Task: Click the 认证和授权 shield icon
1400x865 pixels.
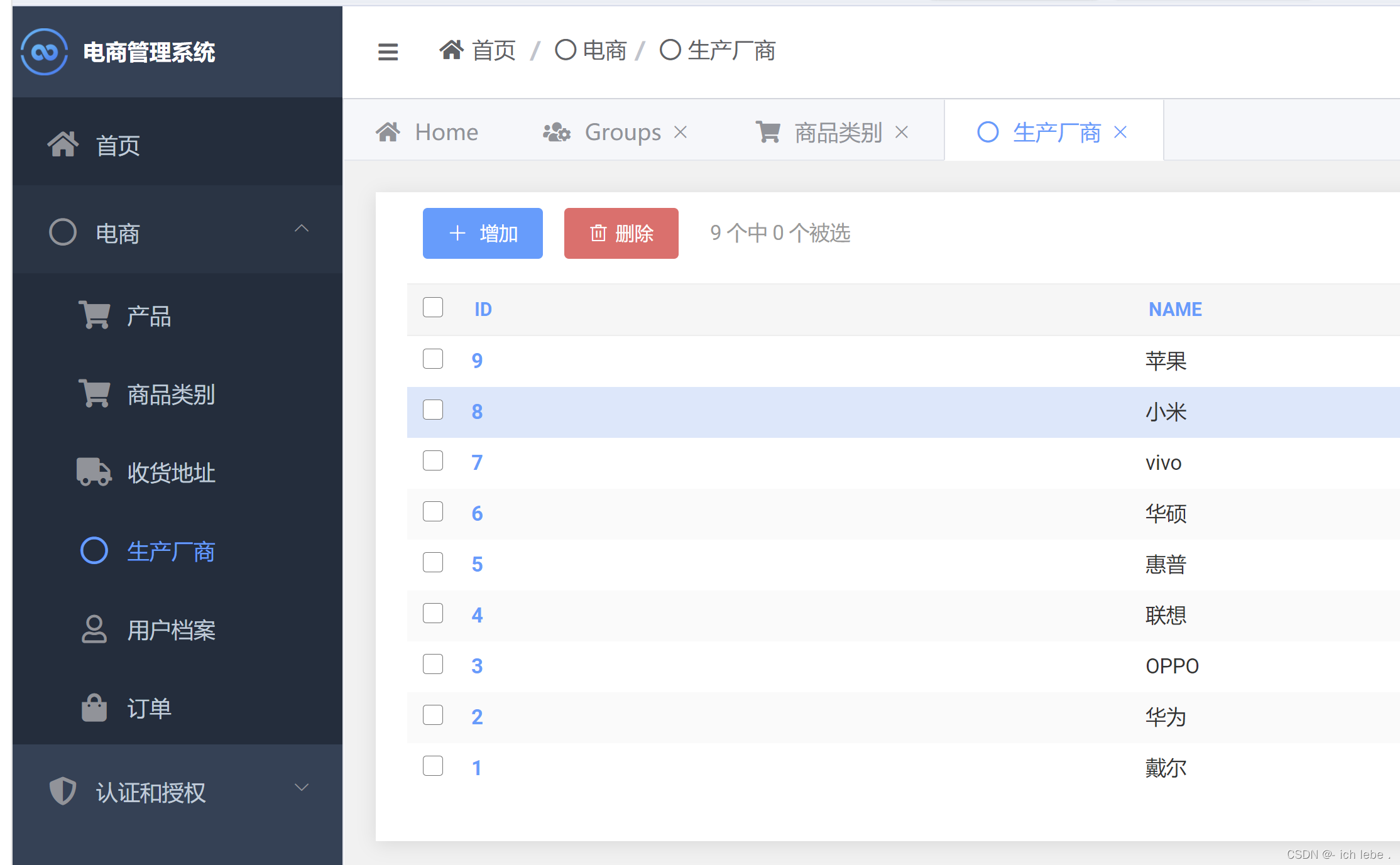Action: pyautogui.click(x=62, y=791)
